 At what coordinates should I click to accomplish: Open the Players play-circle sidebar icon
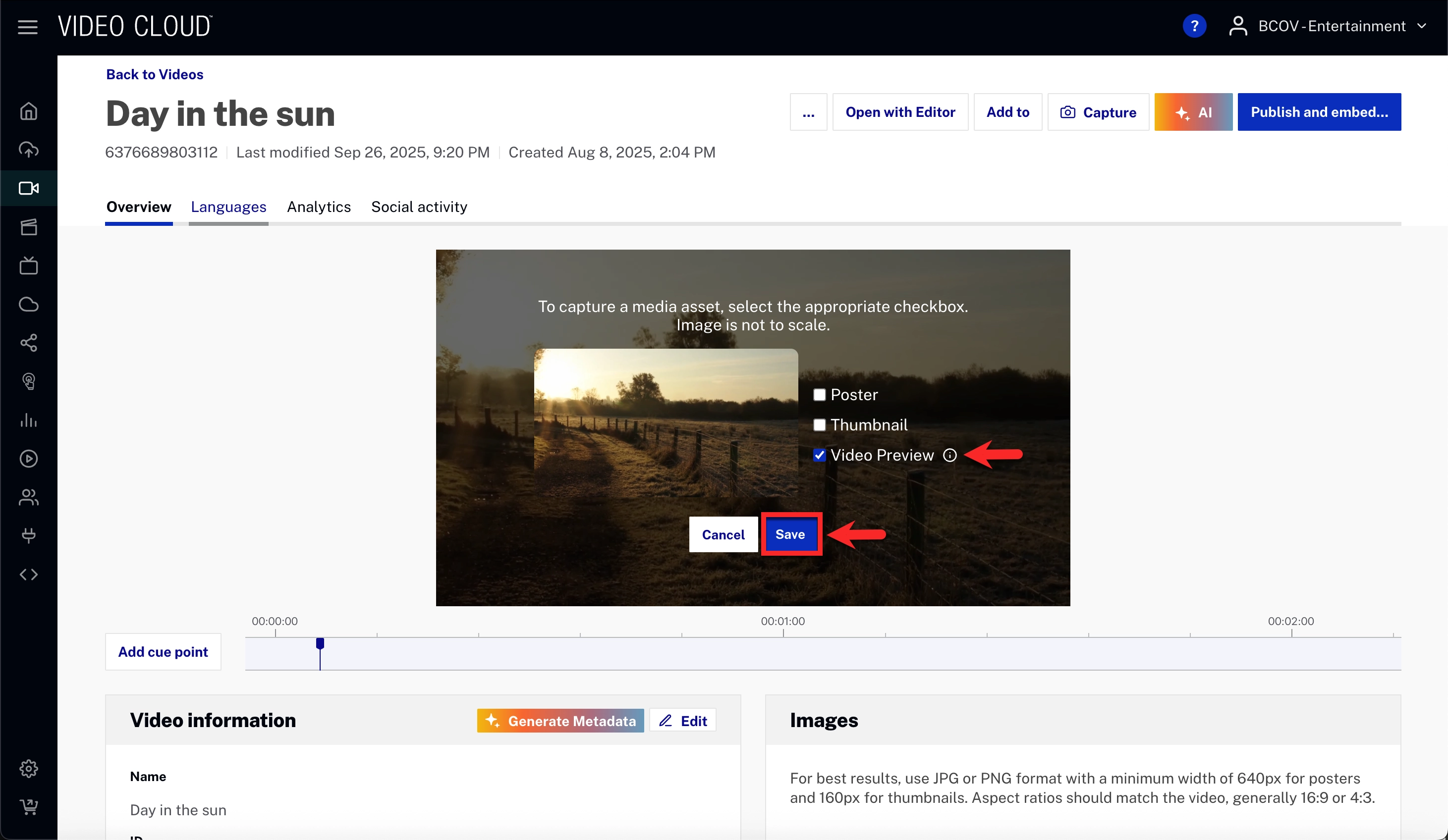coord(29,458)
